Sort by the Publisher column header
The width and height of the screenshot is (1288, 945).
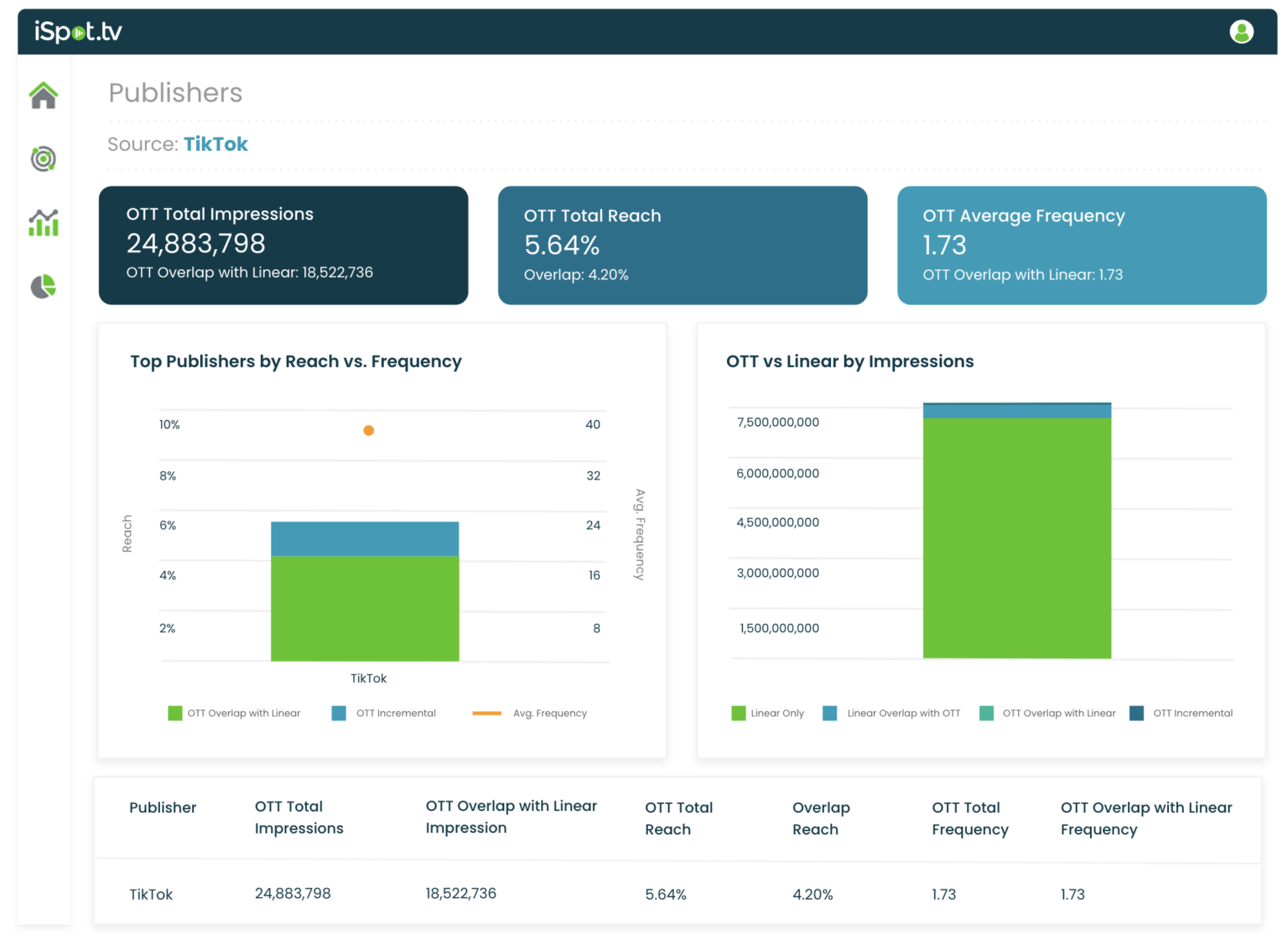point(163,807)
